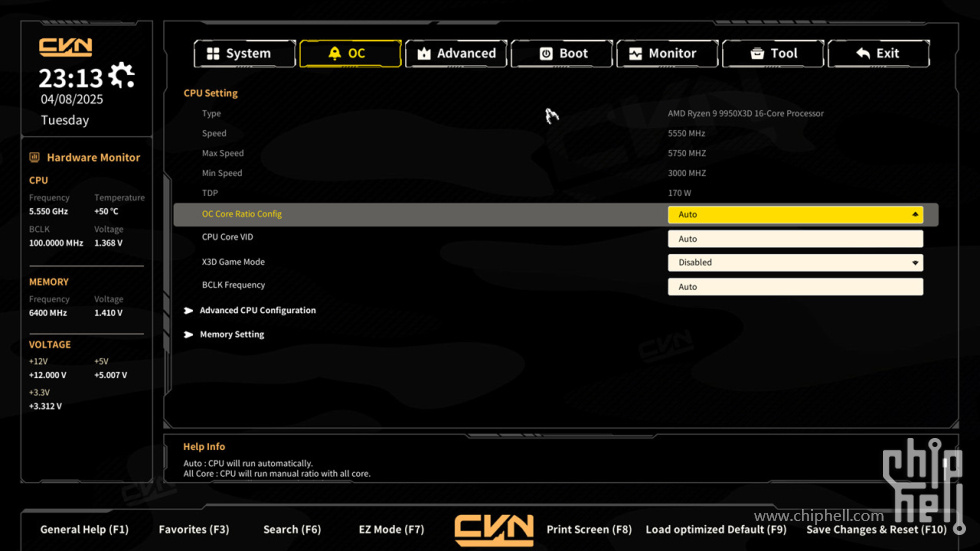The height and width of the screenshot is (551, 980).
Task: Click Print Screen (F8)
Action: coord(589,530)
